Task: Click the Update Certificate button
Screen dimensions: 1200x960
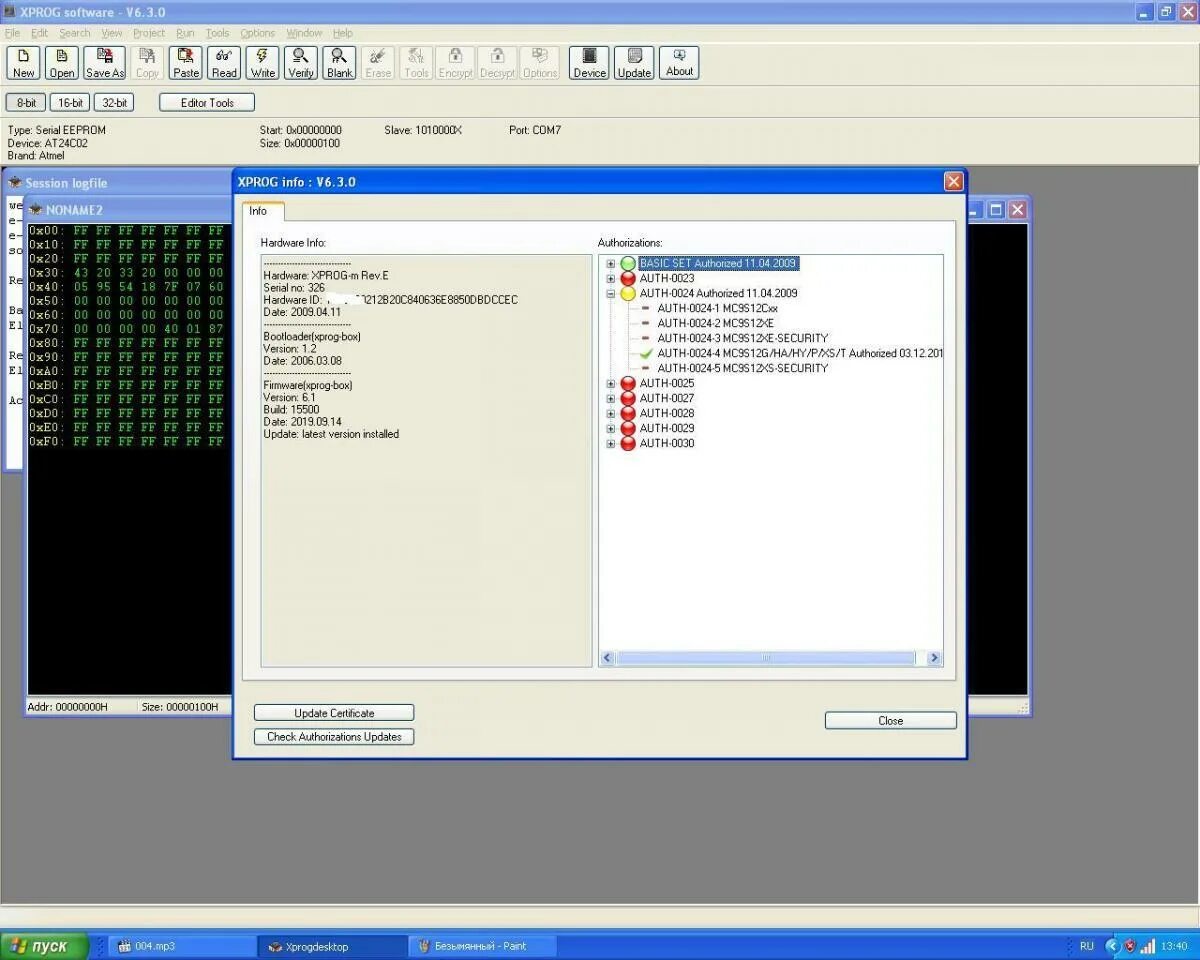Action: [x=334, y=713]
